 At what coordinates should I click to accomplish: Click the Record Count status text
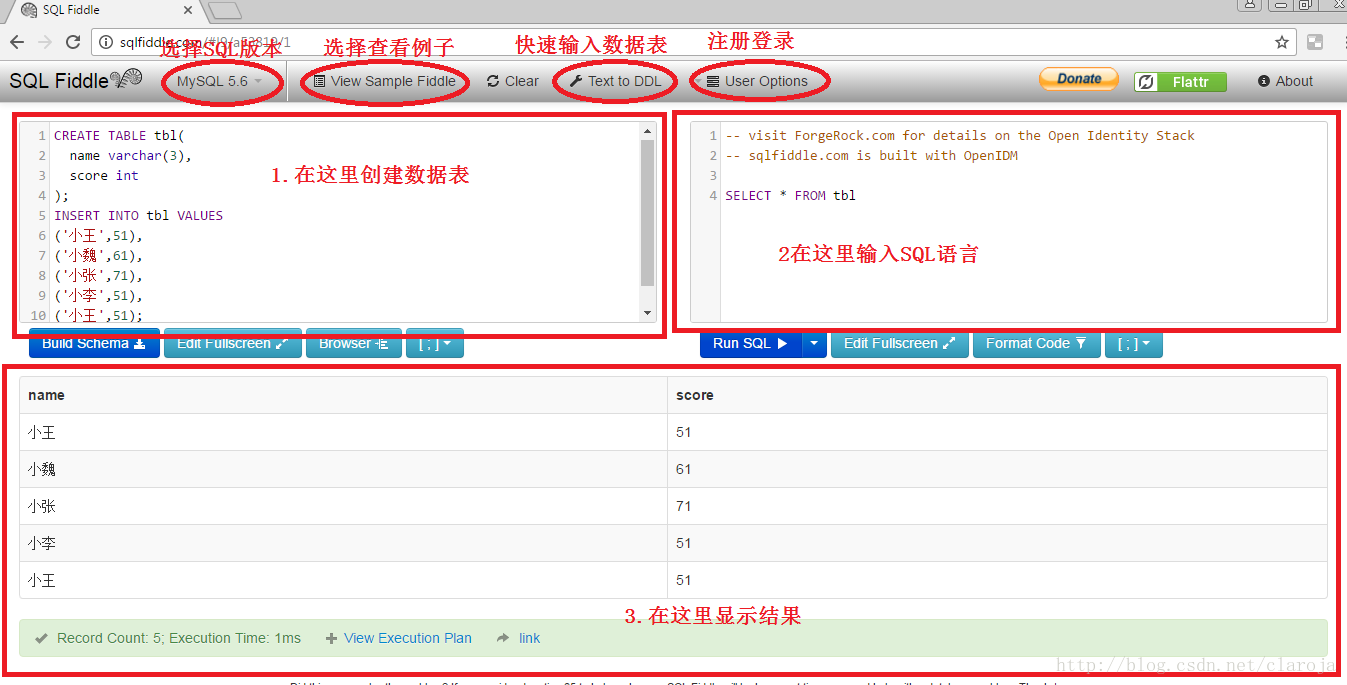[x=179, y=638]
